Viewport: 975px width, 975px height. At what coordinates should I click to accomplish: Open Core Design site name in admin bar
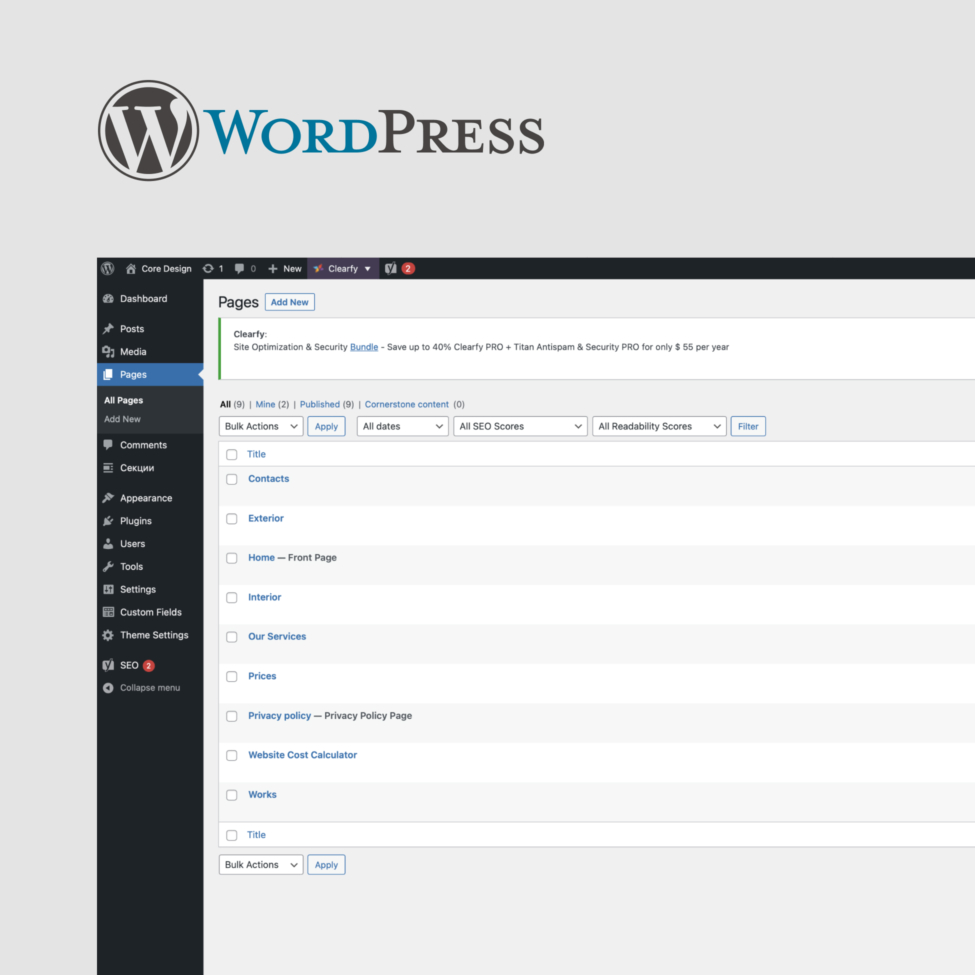166,269
